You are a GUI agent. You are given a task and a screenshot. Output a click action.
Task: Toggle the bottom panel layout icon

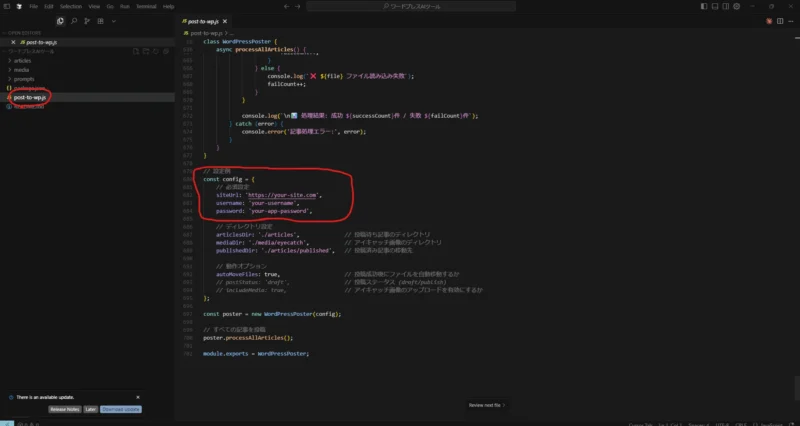(715, 7)
